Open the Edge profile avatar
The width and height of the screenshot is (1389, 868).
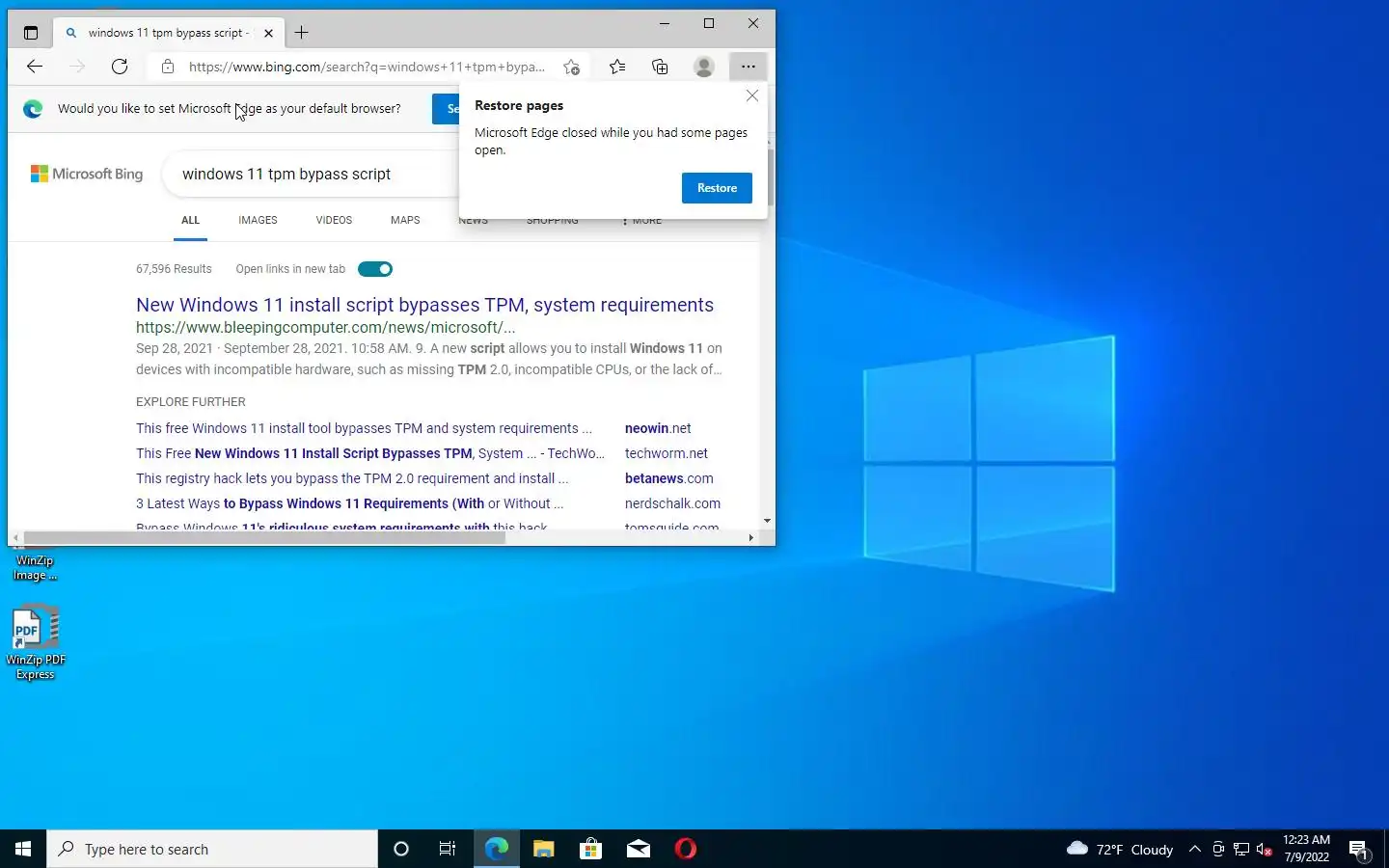(x=704, y=67)
